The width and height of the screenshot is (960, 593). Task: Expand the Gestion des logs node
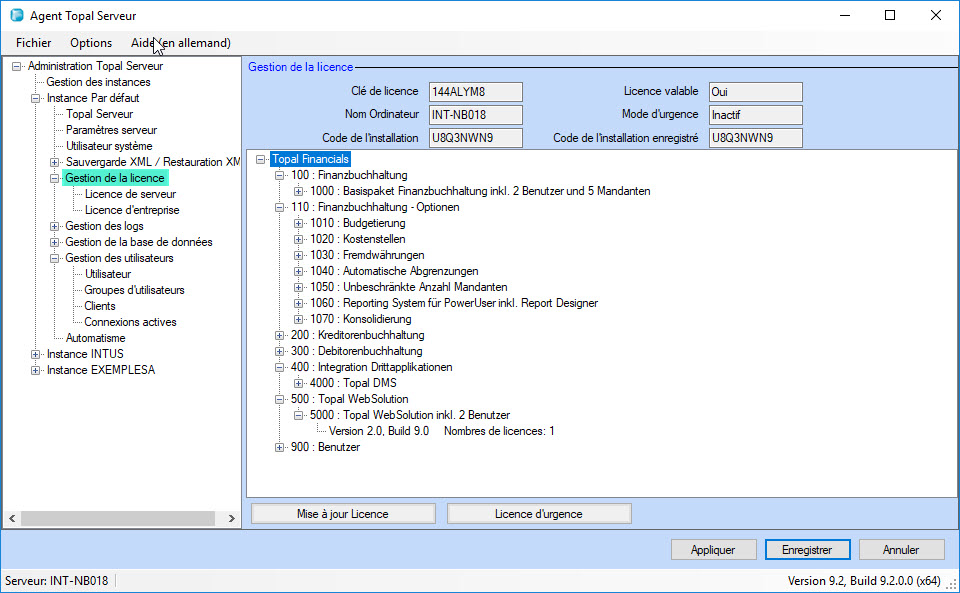pos(55,226)
